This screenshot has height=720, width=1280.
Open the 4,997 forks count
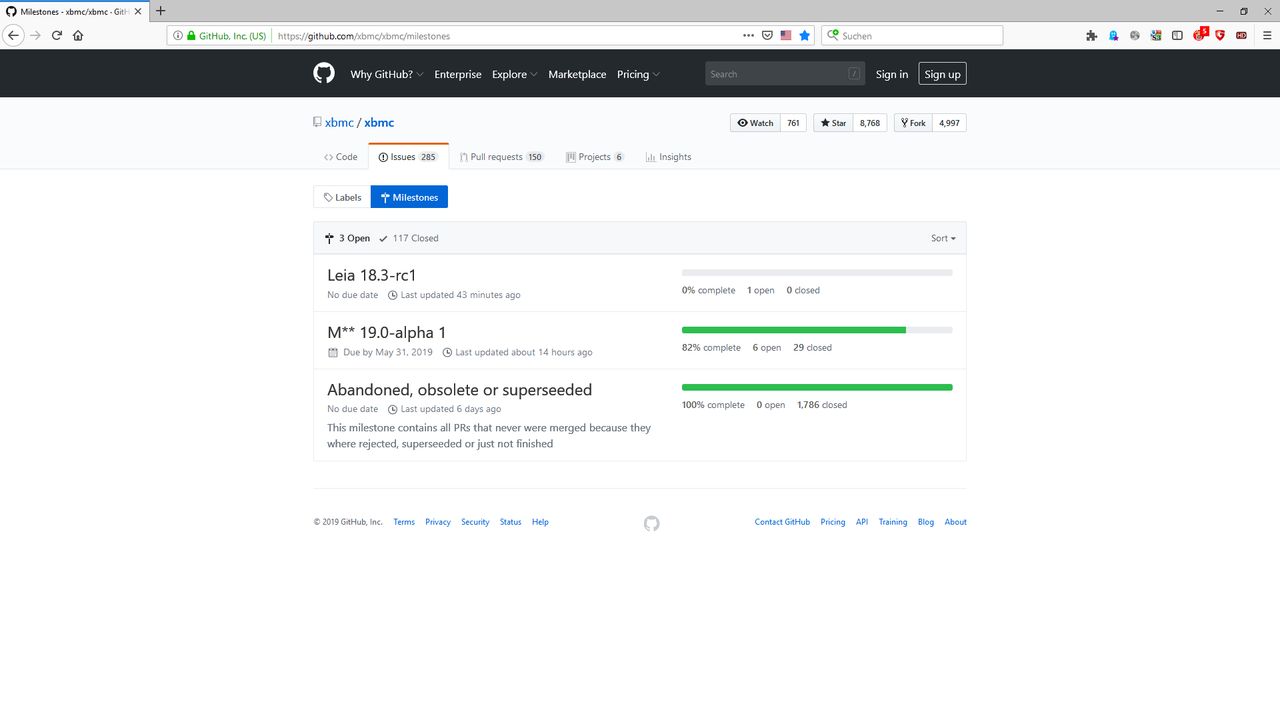coord(950,123)
